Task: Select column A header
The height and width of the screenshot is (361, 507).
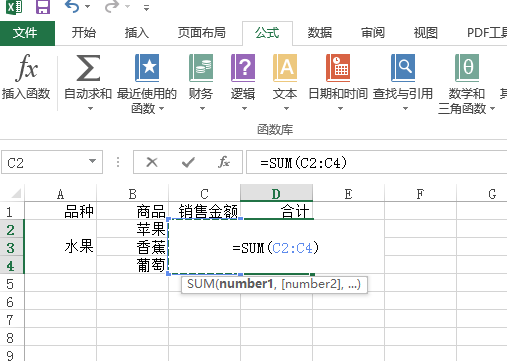Action: pos(60,194)
